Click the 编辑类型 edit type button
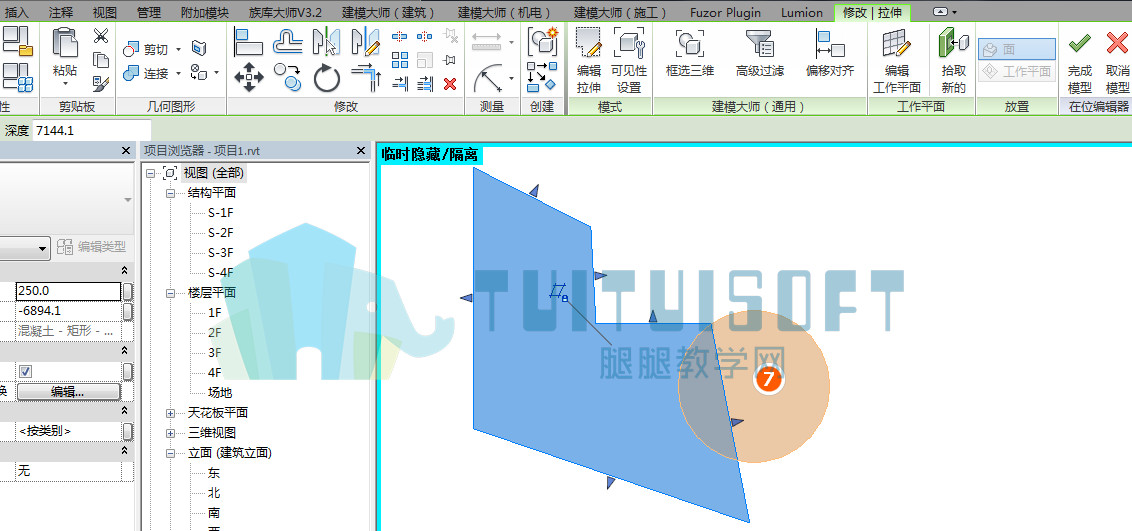The height and width of the screenshot is (531, 1132). pyautogui.click(x=91, y=247)
